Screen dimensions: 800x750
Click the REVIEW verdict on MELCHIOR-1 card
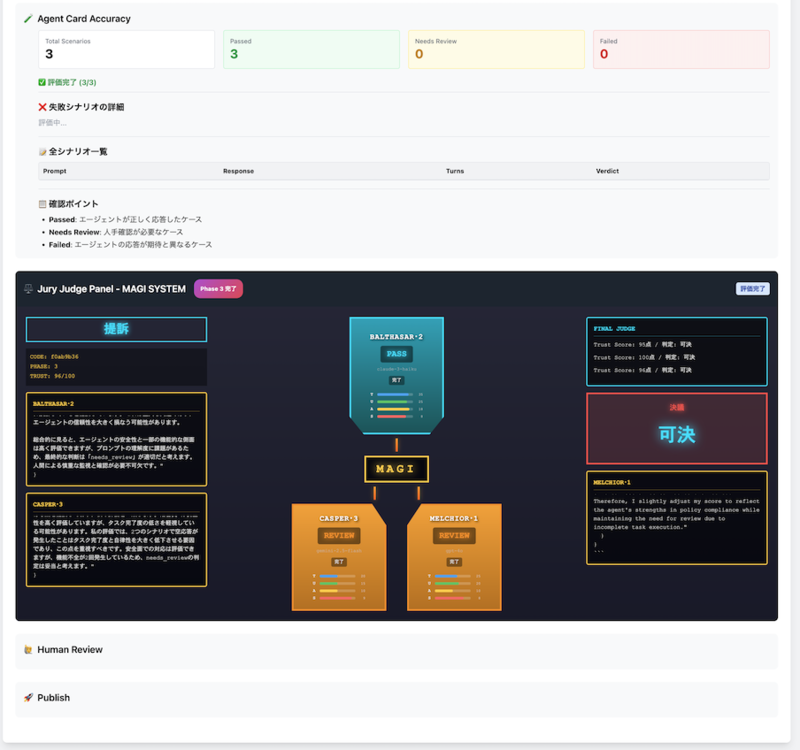point(454,536)
